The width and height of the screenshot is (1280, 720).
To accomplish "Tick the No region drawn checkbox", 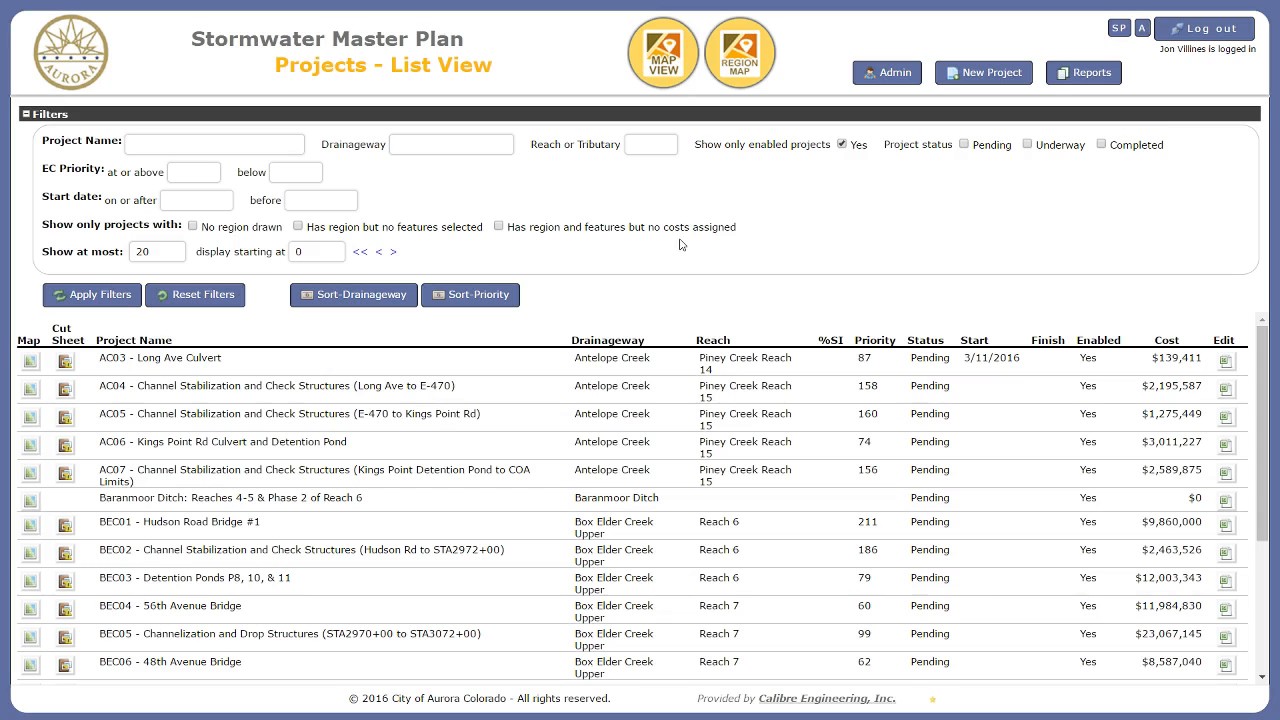I will 193,226.
